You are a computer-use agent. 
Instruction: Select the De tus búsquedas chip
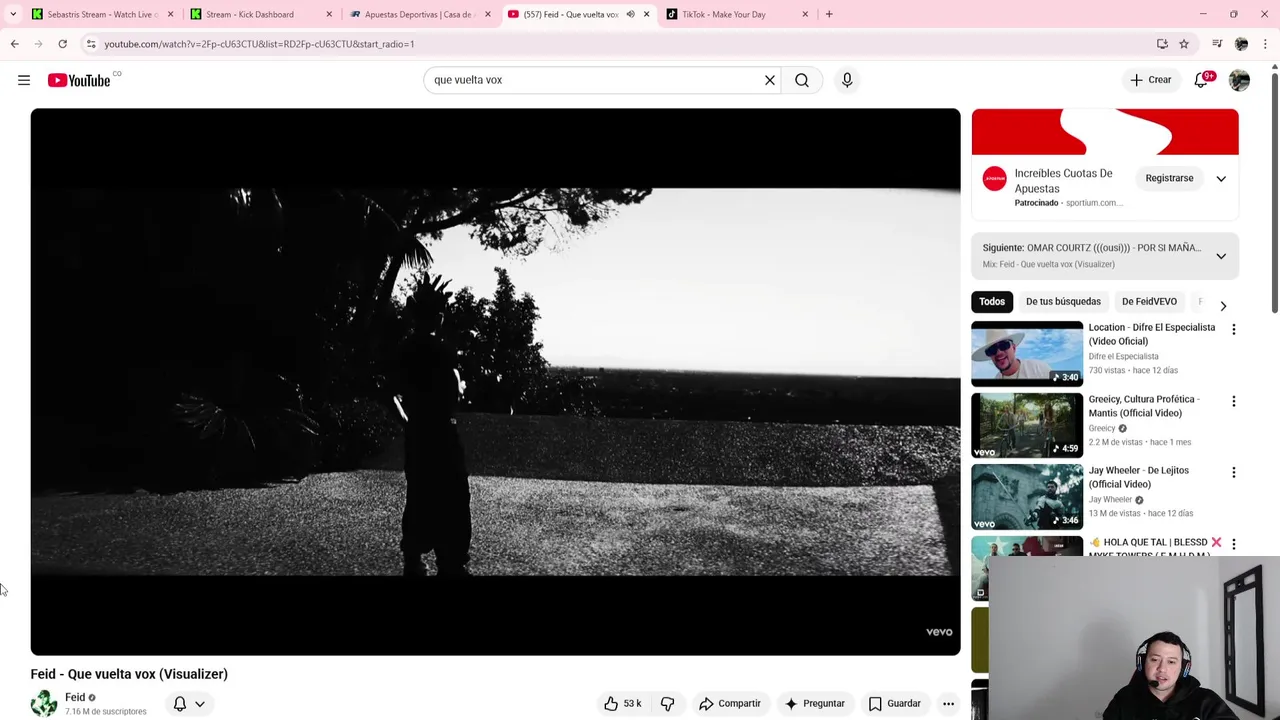tap(1063, 301)
